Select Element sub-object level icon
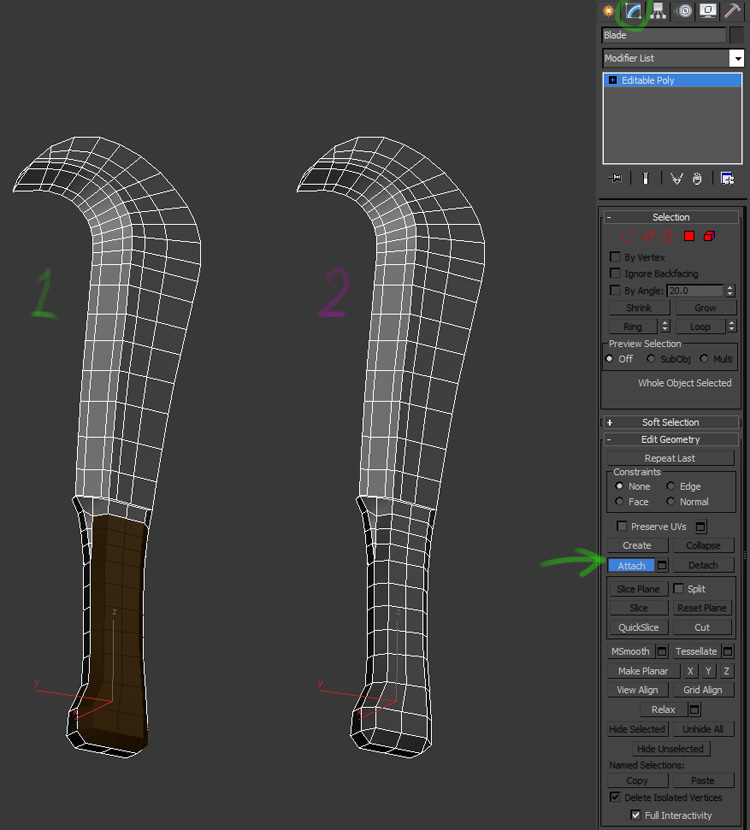Image resolution: width=750 pixels, height=830 pixels. pos(709,236)
